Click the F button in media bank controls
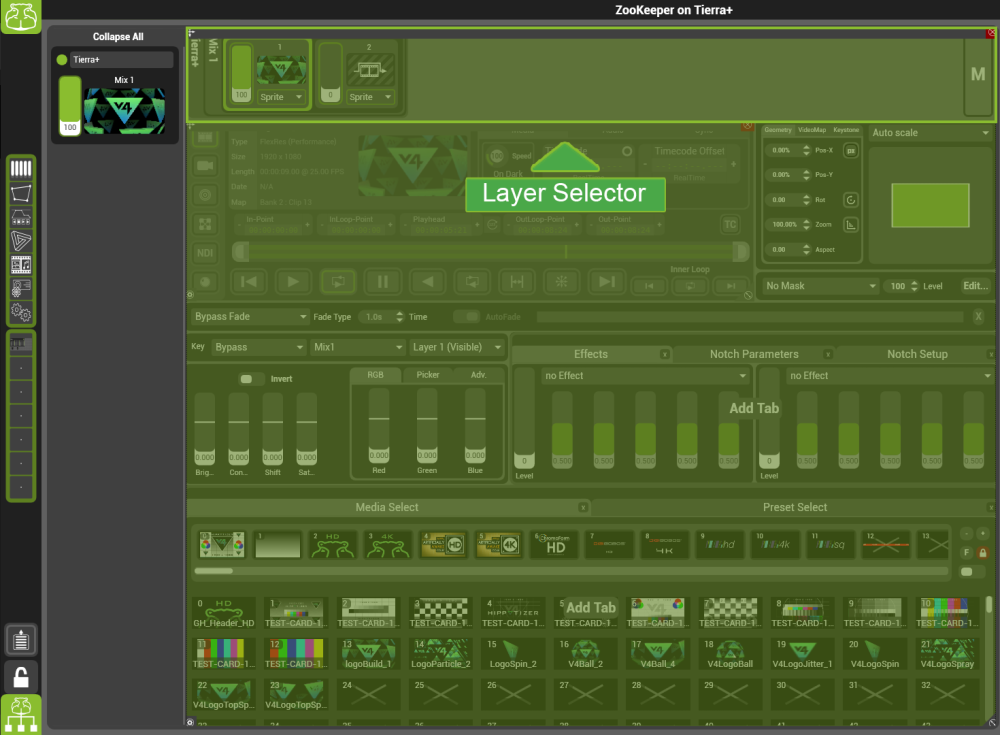The height and width of the screenshot is (735, 1000). [x=967, y=553]
